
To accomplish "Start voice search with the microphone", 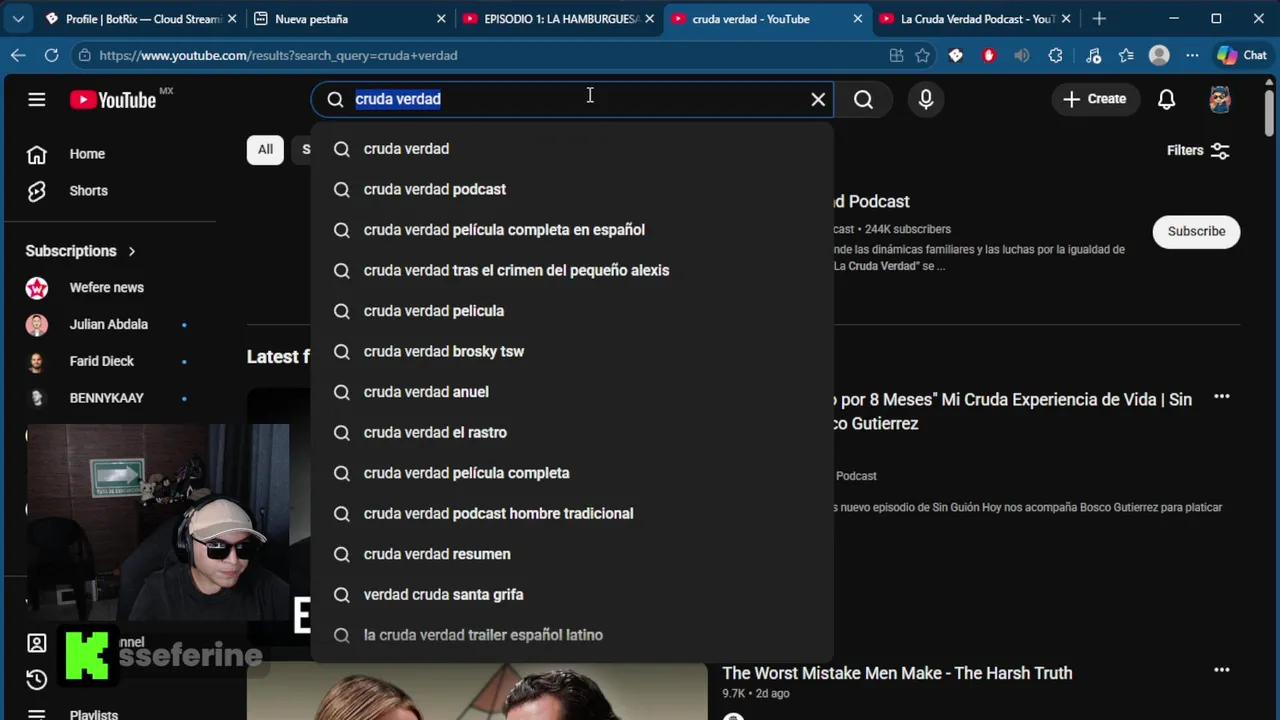I will pos(926,99).
